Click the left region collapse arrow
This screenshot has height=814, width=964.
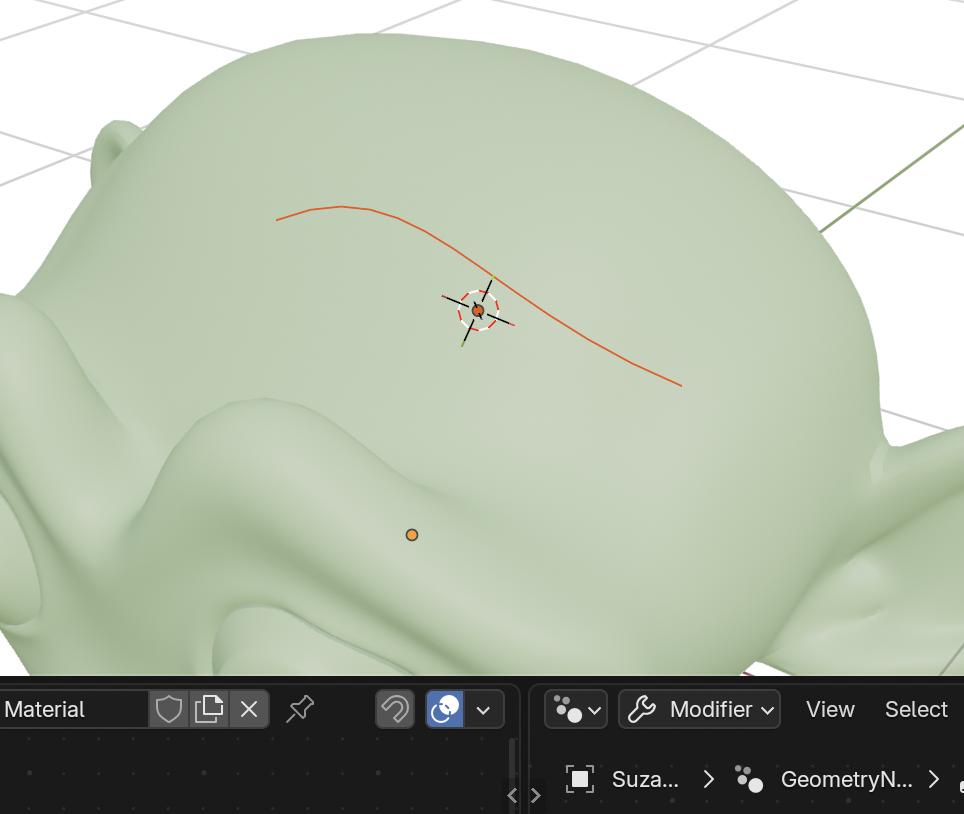pos(513,796)
